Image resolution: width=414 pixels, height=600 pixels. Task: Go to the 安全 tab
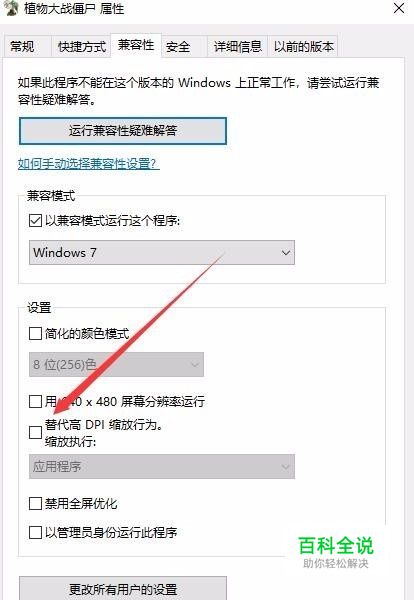(178, 47)
